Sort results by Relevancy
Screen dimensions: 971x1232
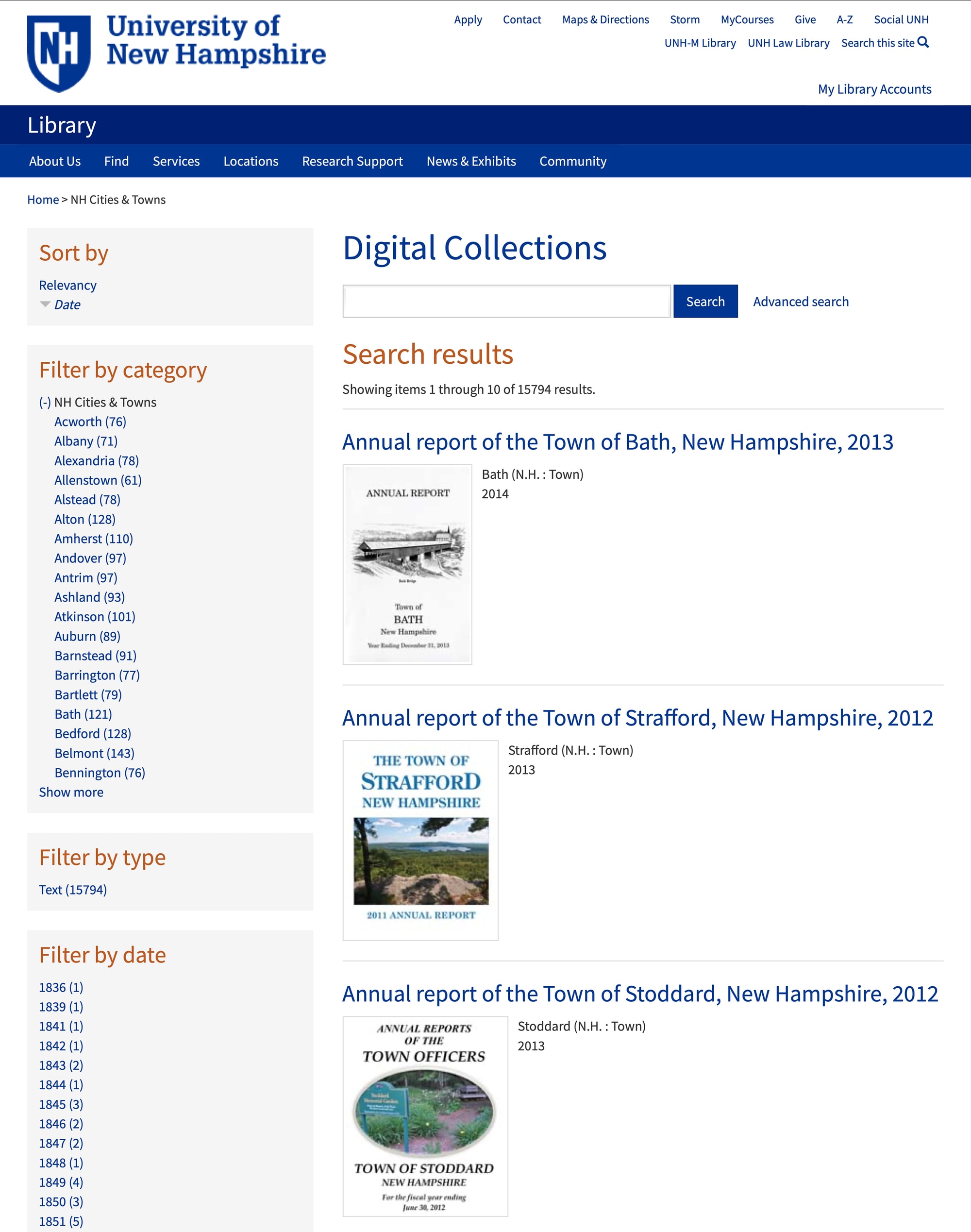pos(67,285)
